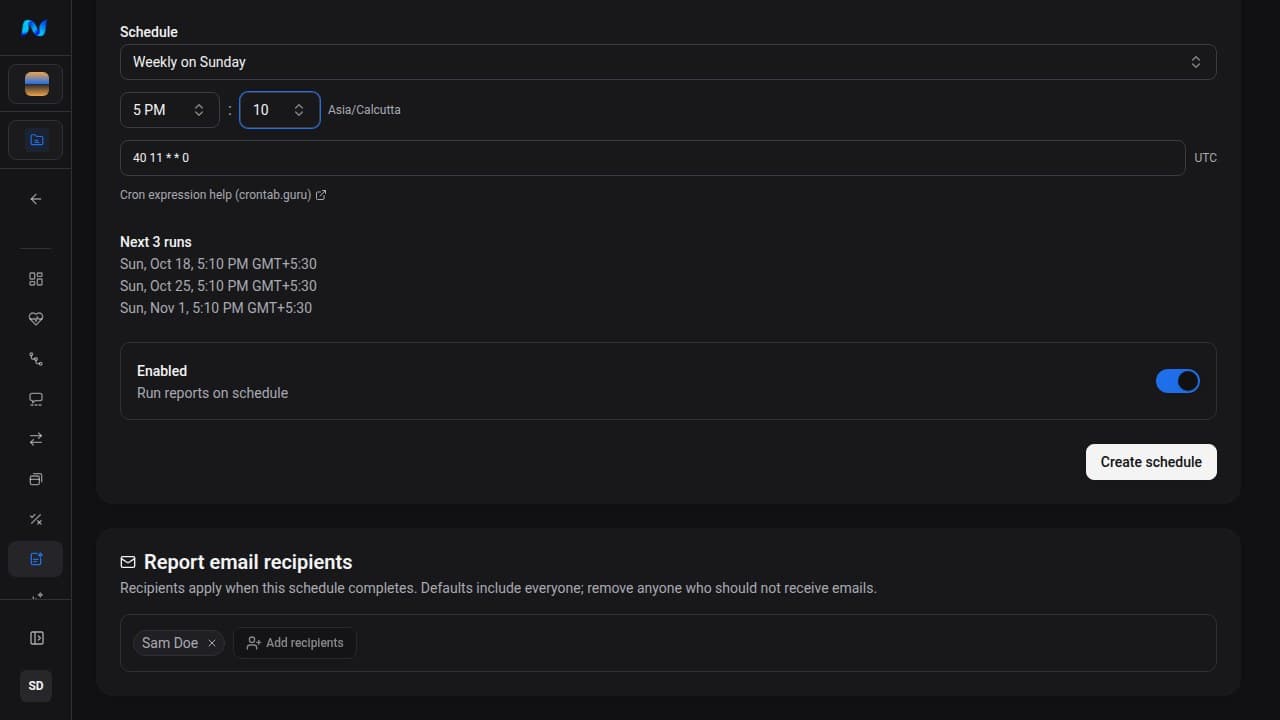Open the percent icon in sidebar

click(x=36, y=519)
